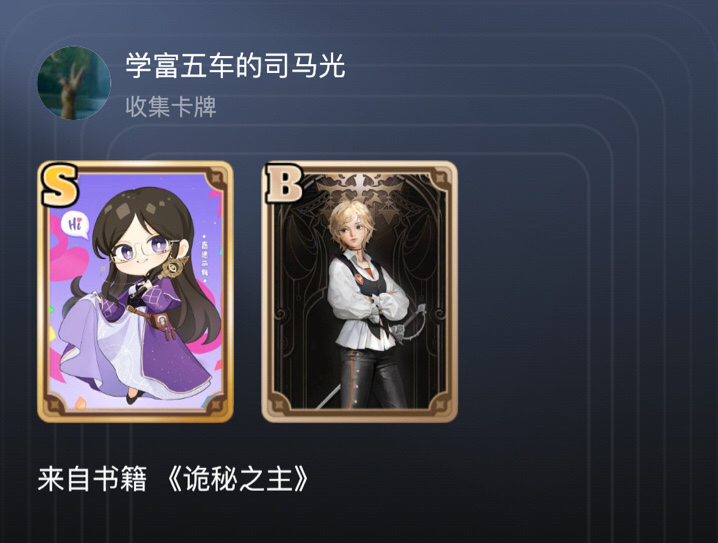Click the black trousers on the B card
The width and height of the screenshot is (718, 543).
click(373, 378)
